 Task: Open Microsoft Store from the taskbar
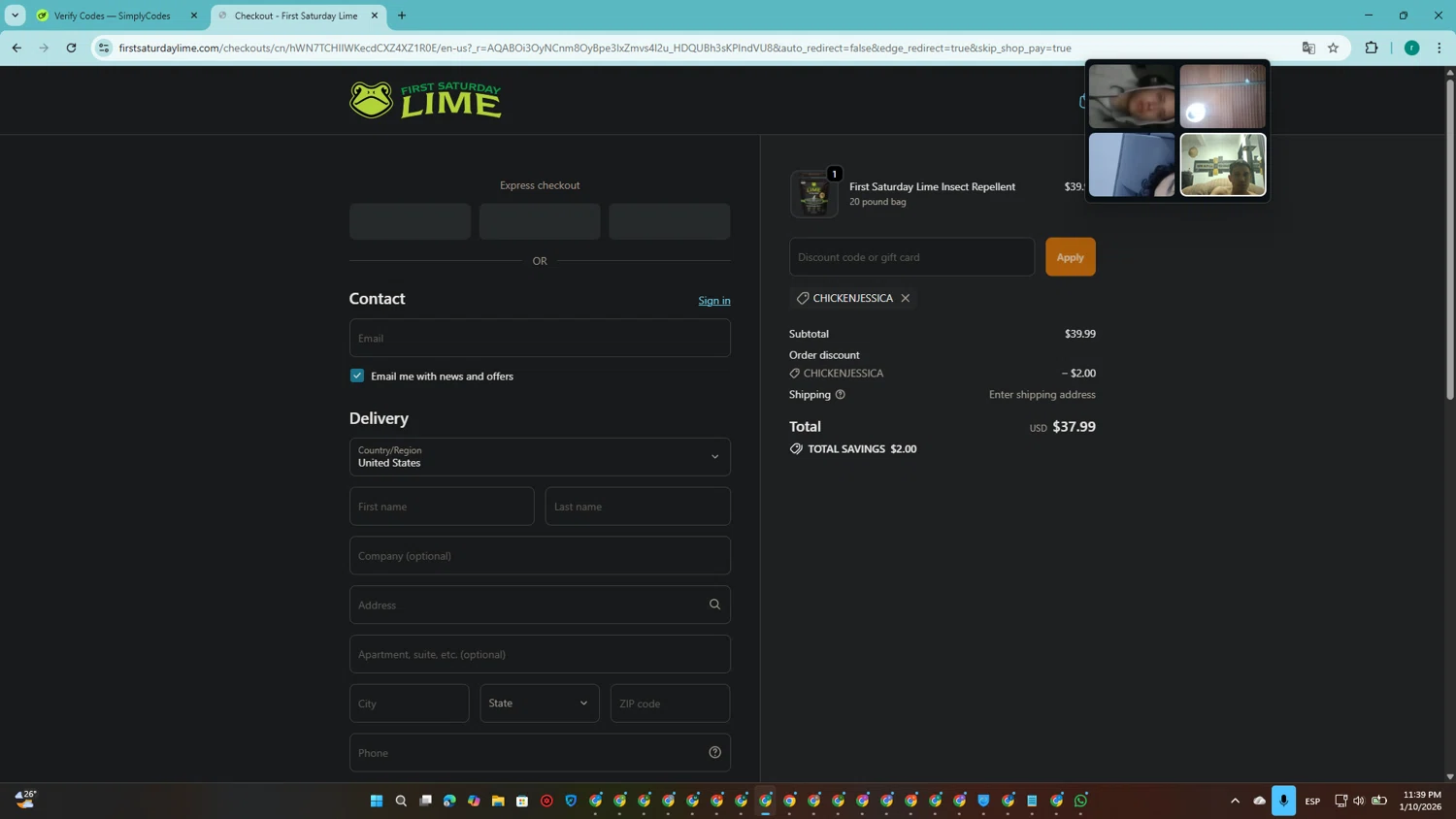pos(522,801)
